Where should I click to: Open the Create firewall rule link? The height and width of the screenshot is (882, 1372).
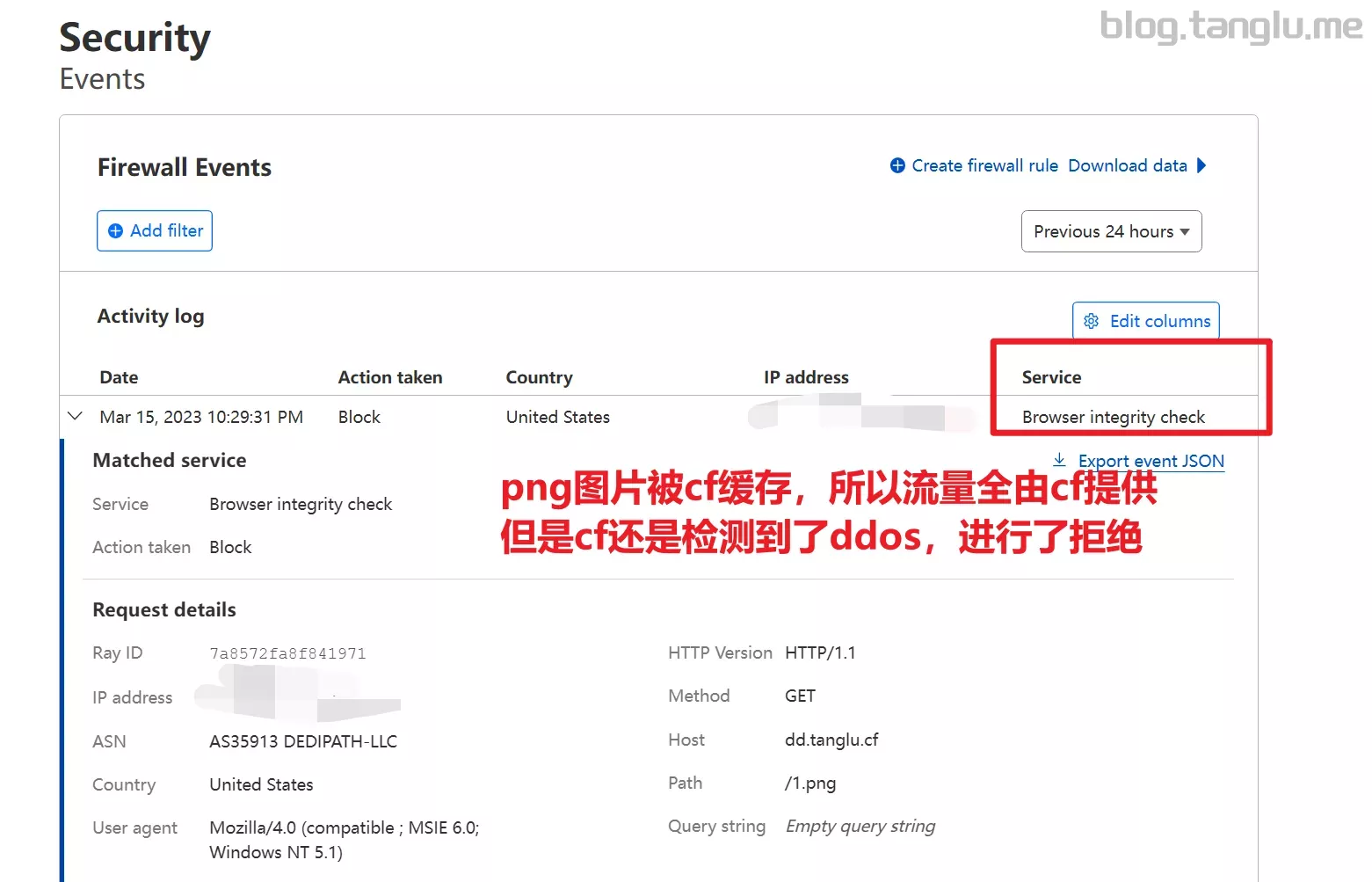click(984, 165)
